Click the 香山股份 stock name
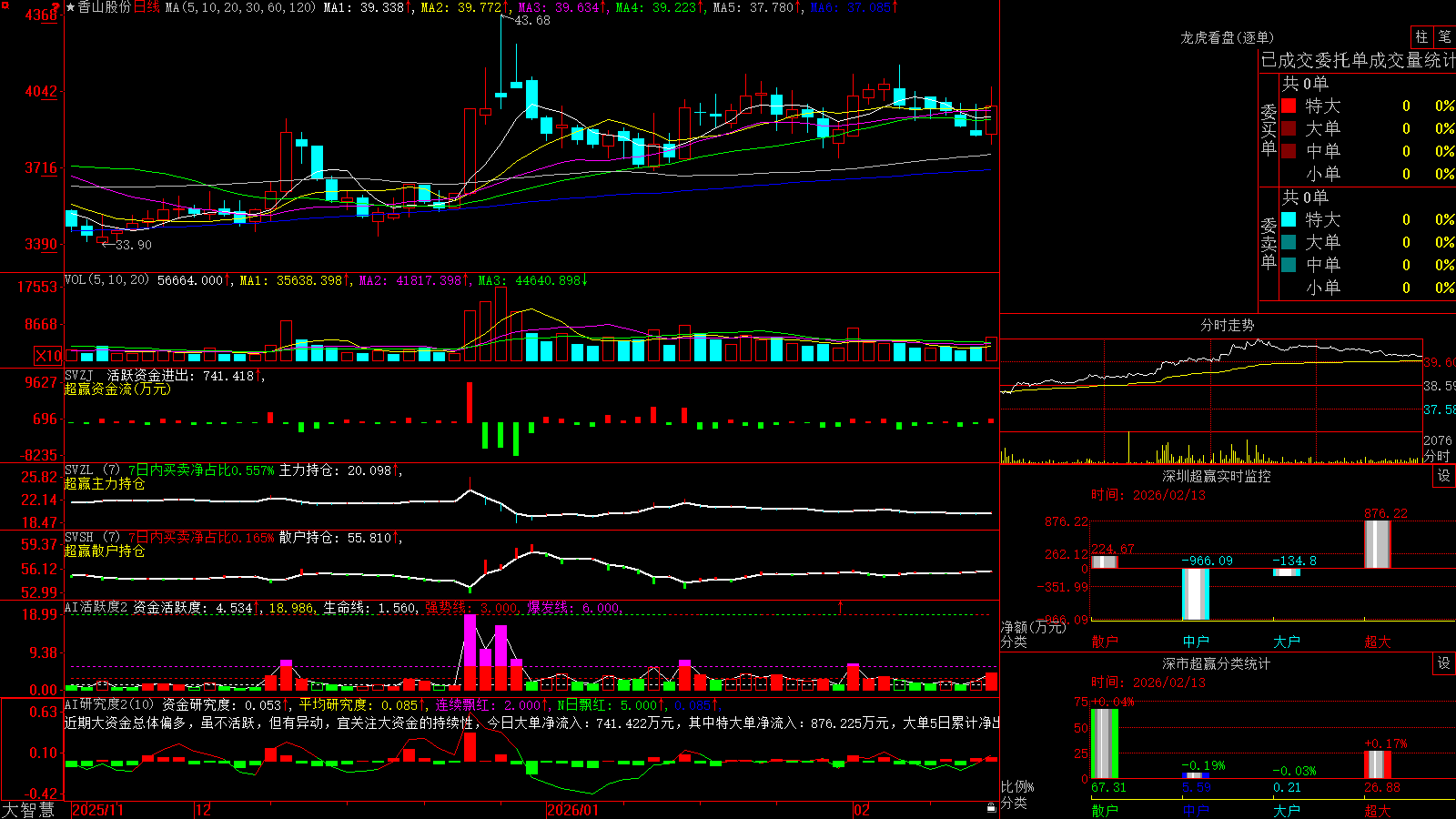1456x819 pixels. [104, 7]
